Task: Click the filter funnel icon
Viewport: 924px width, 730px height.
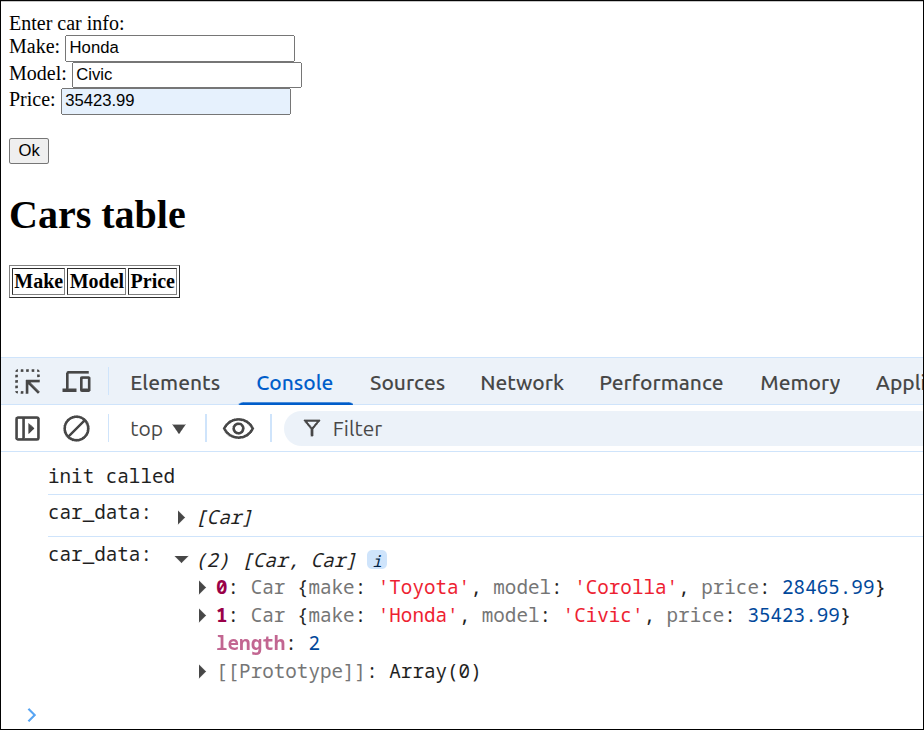Action: [x=311, y=428]
